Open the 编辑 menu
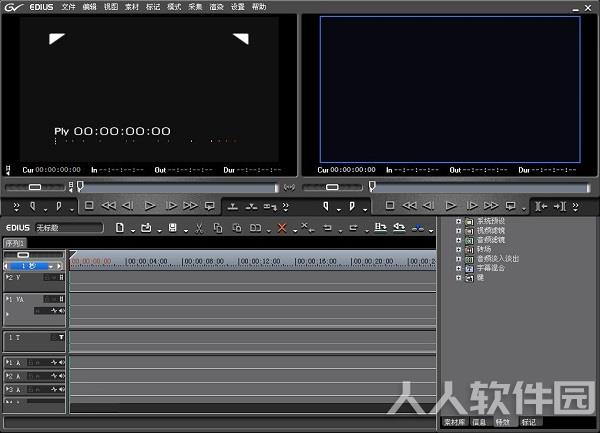 pyautogui.click(x=90, y=7)
